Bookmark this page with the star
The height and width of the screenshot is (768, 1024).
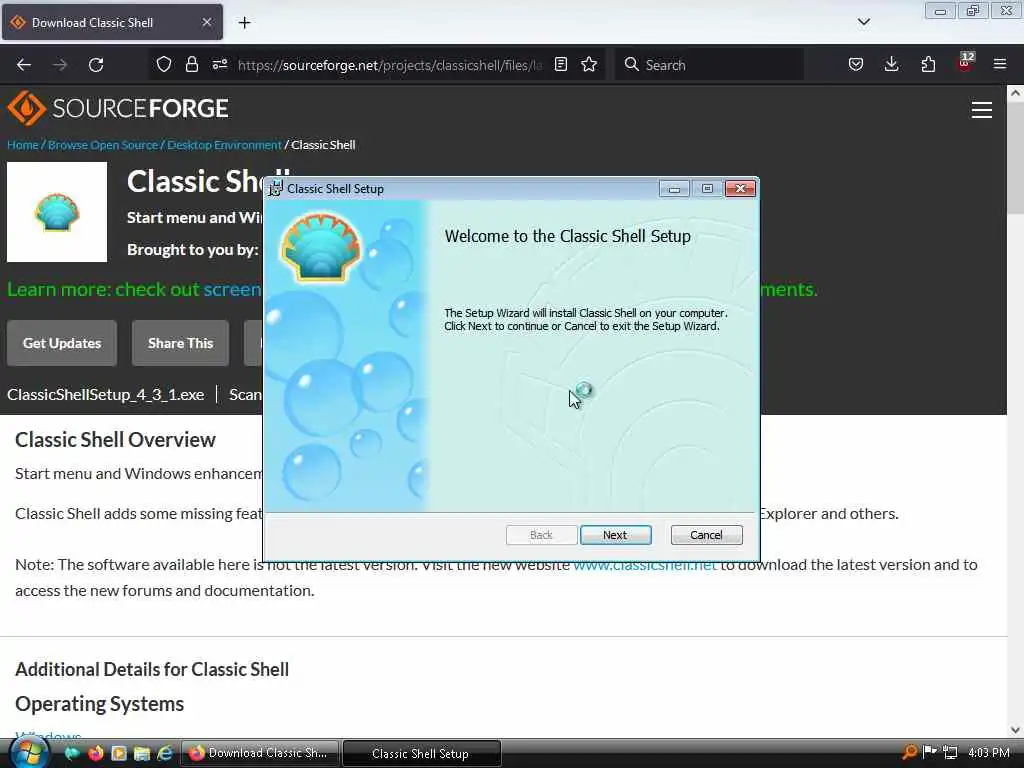tap(589, 64)
